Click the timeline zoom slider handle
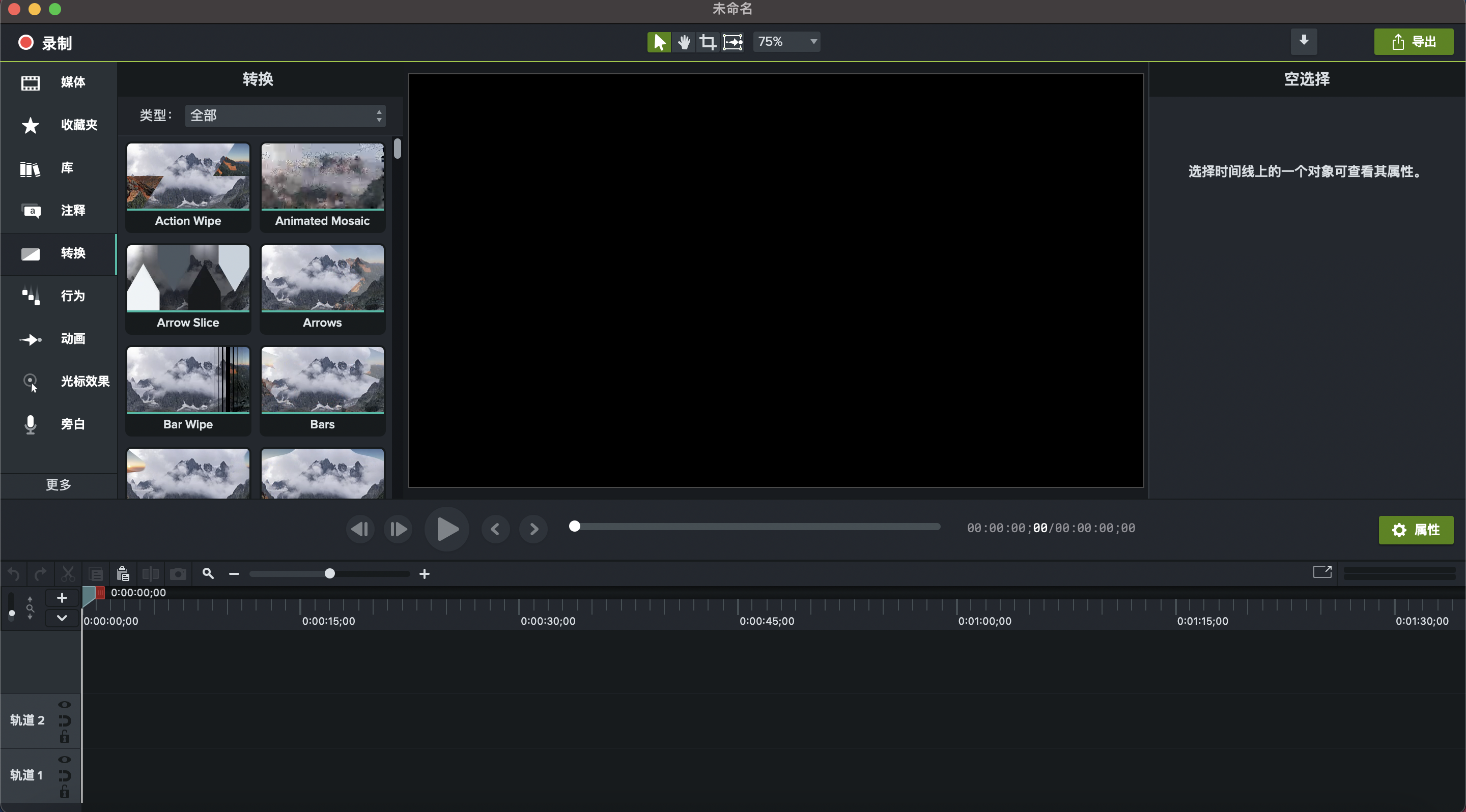The width and height of the screenshot is (1466, 812). 329,574
